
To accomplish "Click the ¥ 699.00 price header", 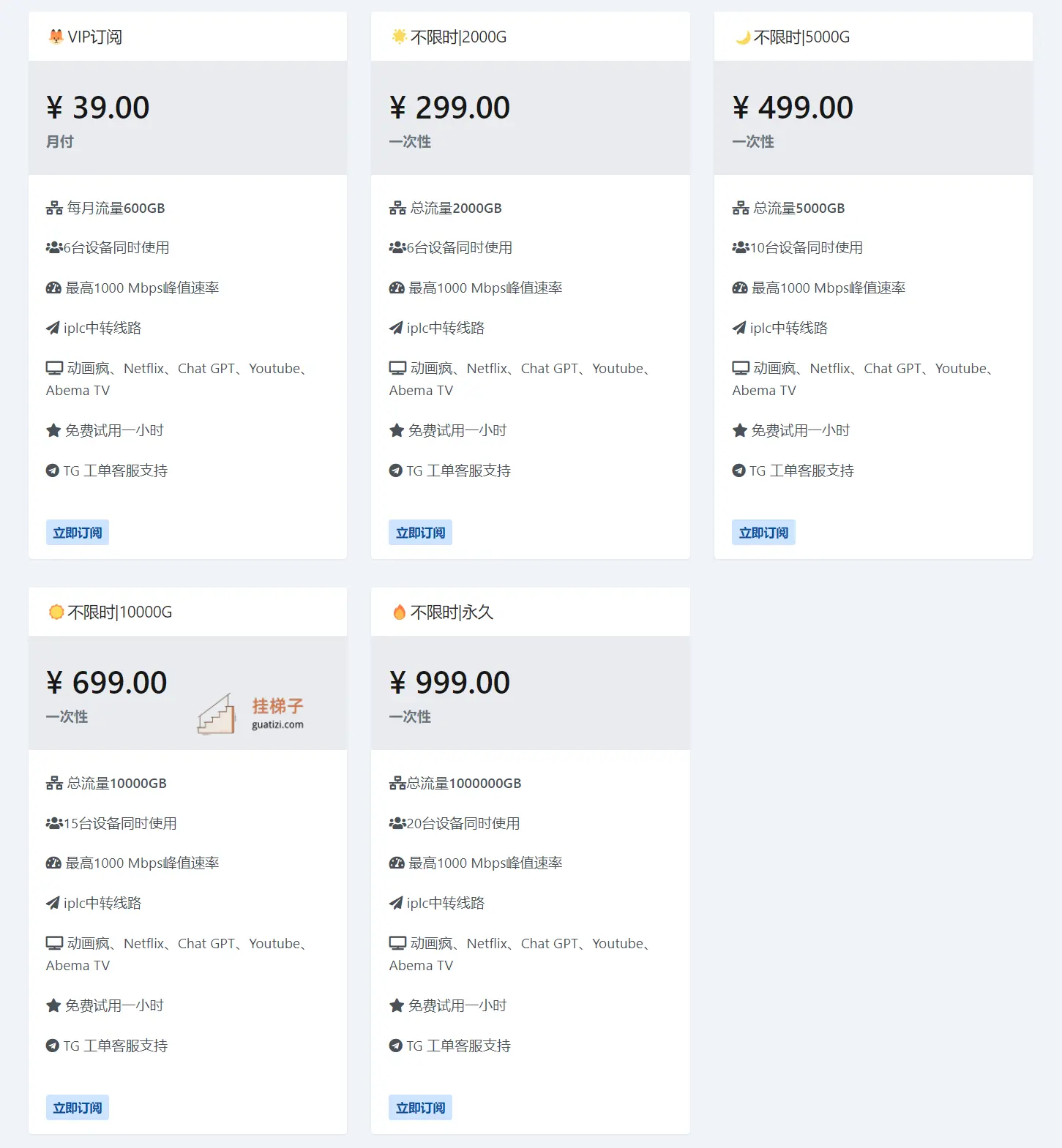I will tap(107, 683).
